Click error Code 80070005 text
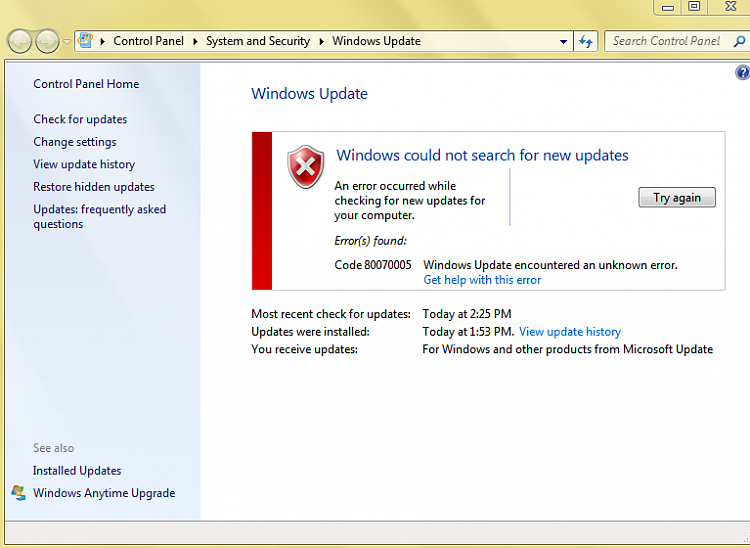The height and width of the screenshot is (548, 750). point(373,265)
